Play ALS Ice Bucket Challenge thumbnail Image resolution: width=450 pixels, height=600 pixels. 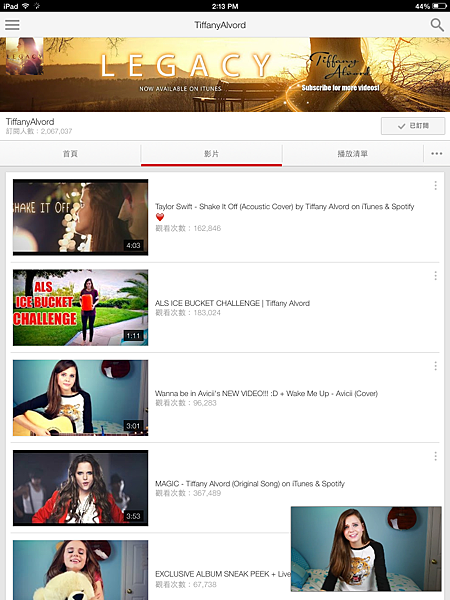pyautogui.click(x=80, y=308)
